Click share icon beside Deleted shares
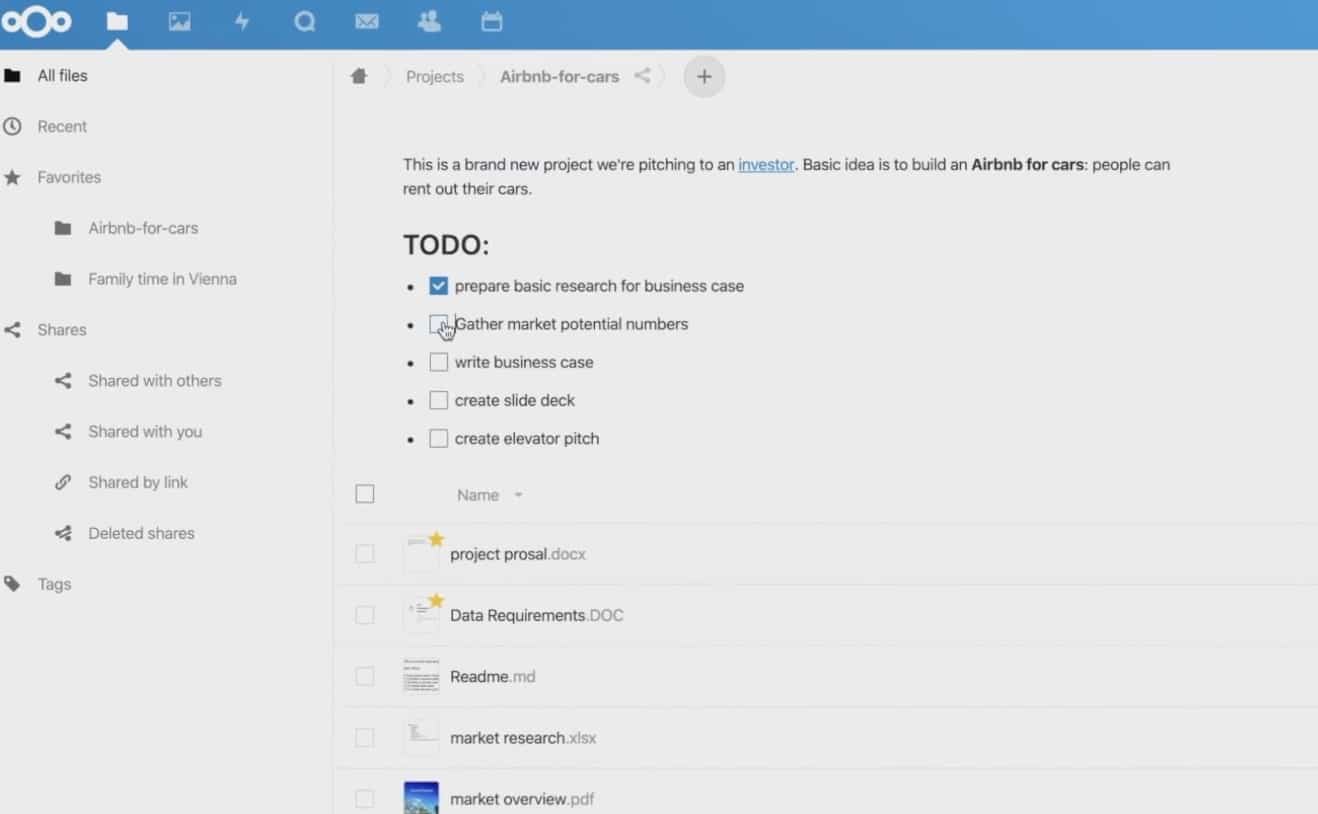1318x814 pixels. [63, 533]
